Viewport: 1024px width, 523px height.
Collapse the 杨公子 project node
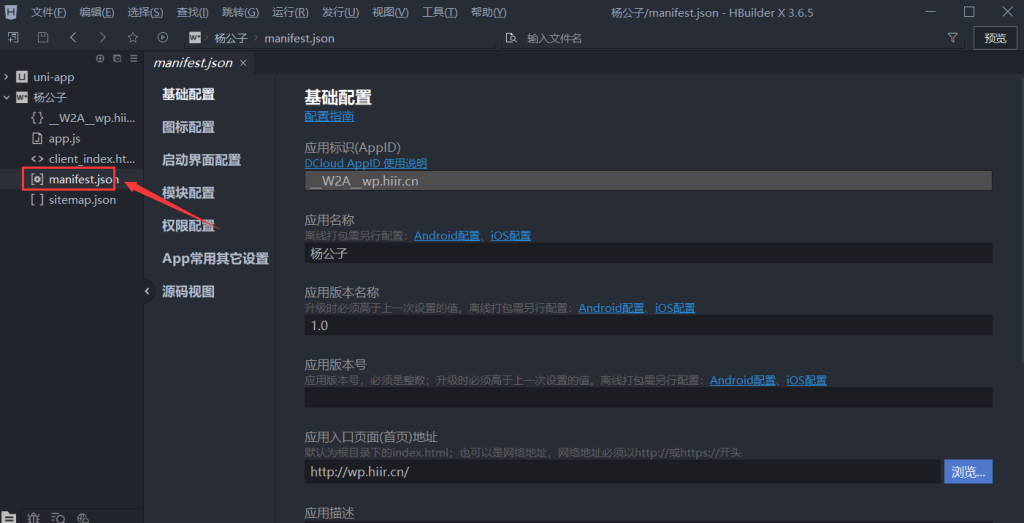point(7,97)
